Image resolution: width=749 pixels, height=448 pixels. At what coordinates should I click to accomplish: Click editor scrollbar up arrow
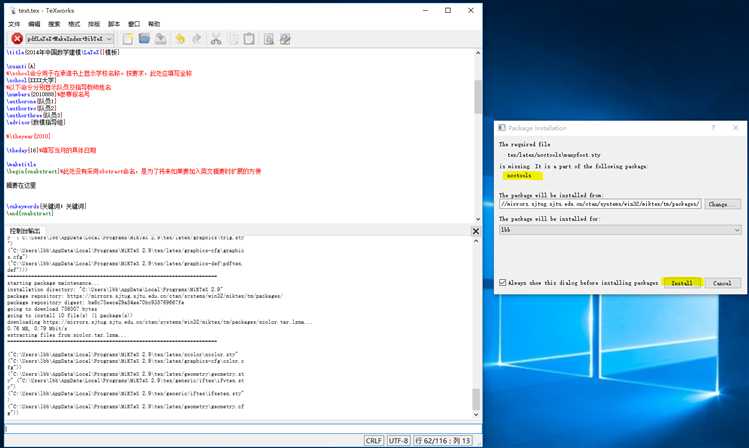pyautogui.click(x=478, y=53)
